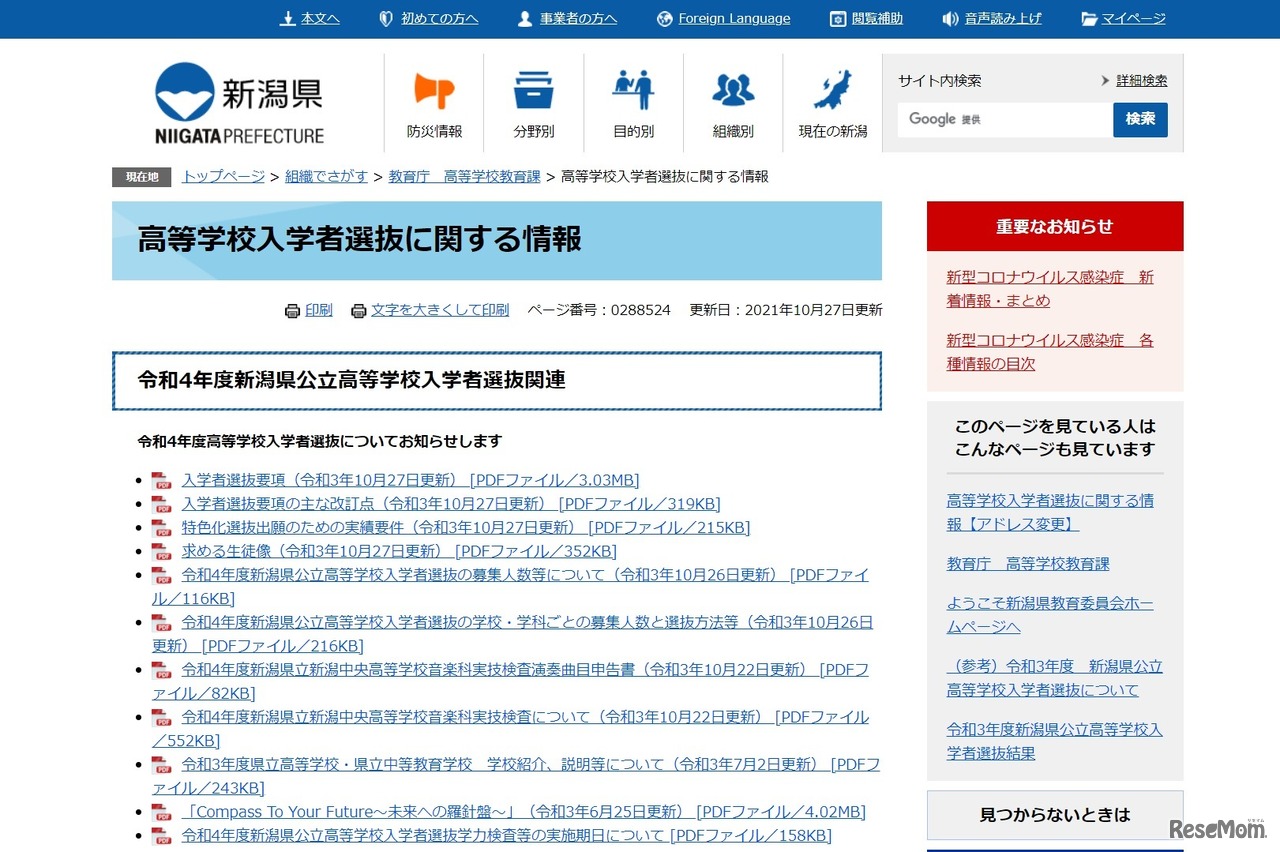This screenshot has height=852, width=1280.
Task: Open the 組織別 organization group icon
Action: tap(733, 91)
